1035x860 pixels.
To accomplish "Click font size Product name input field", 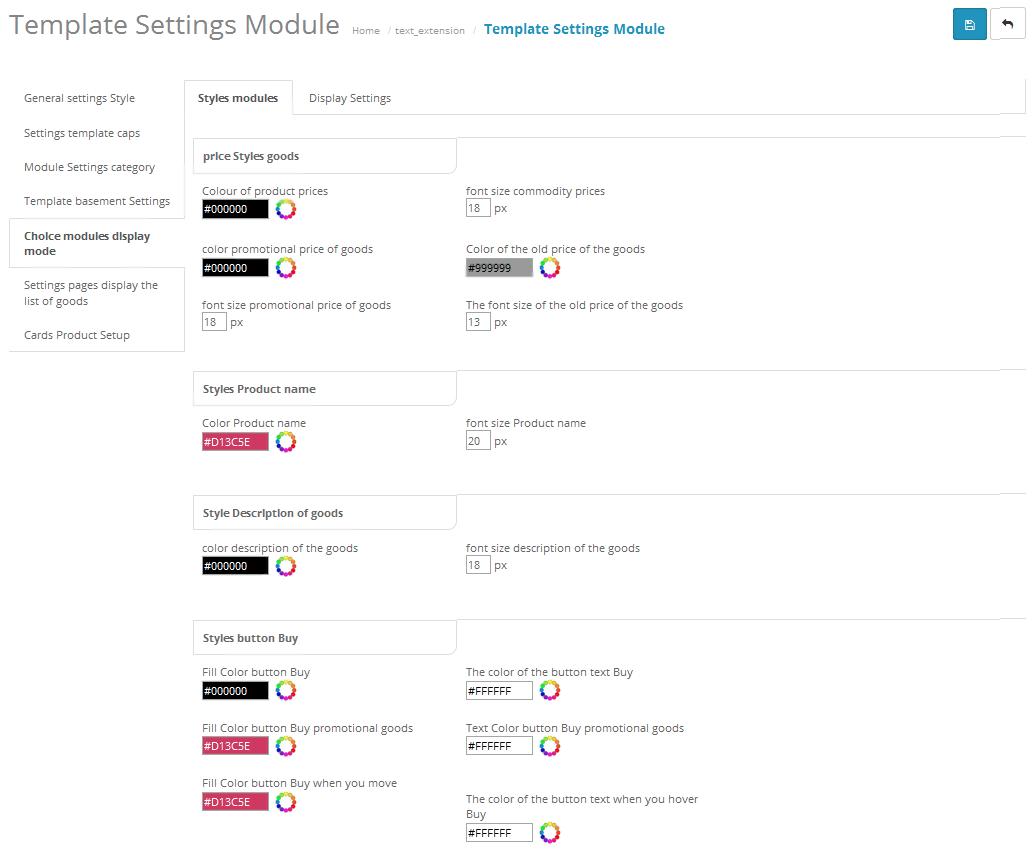I will 478,441.
